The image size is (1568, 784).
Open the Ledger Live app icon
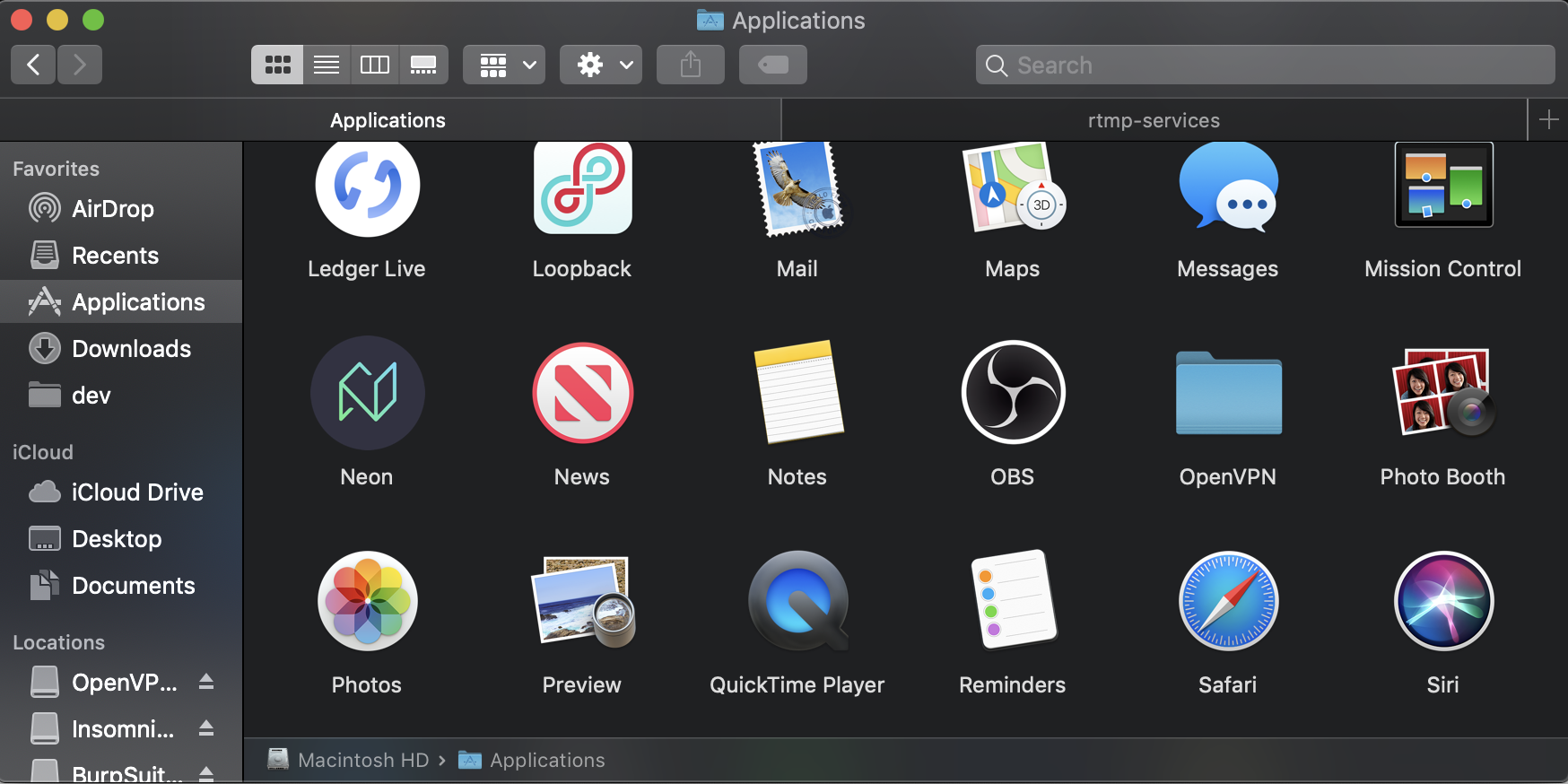[x=367, y=186]
